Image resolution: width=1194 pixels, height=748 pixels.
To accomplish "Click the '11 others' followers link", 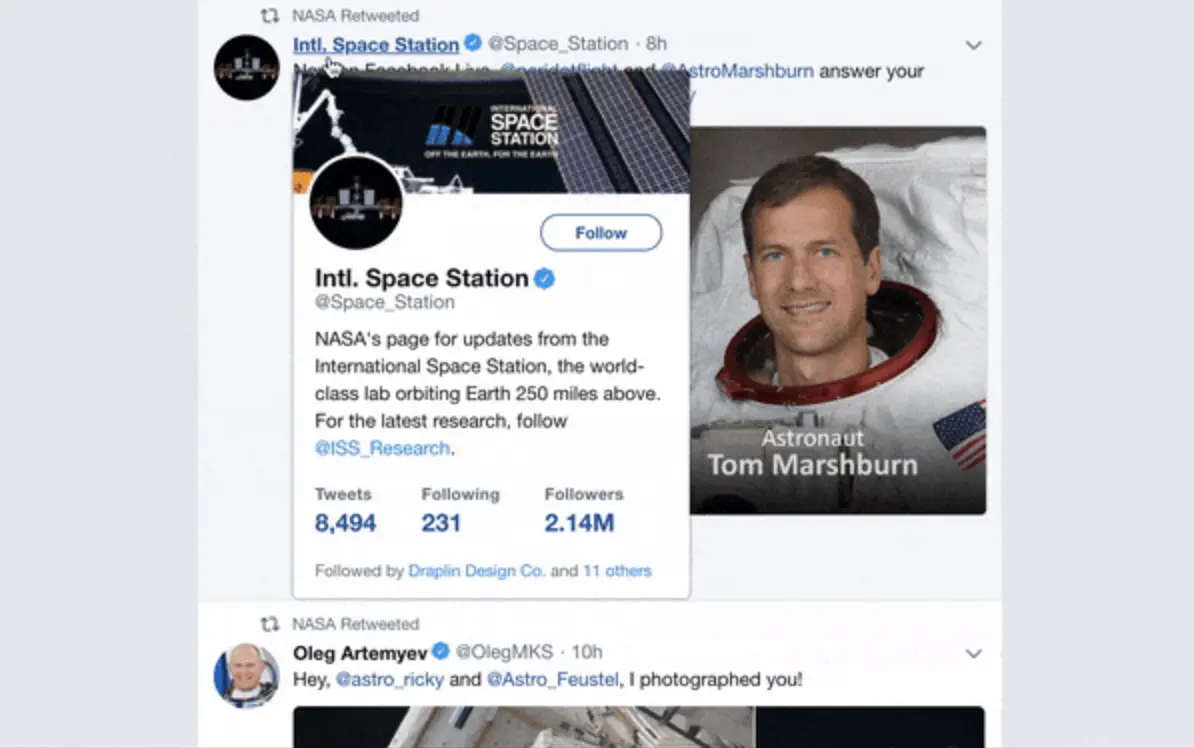I will pos(618,571).
